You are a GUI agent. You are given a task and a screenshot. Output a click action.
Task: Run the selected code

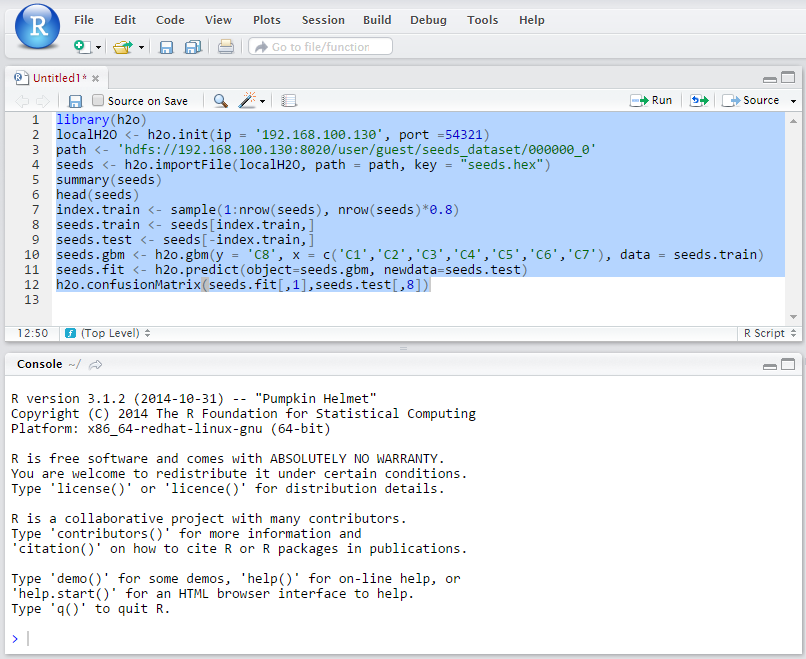pyautogui.click(x=653, y=100)
